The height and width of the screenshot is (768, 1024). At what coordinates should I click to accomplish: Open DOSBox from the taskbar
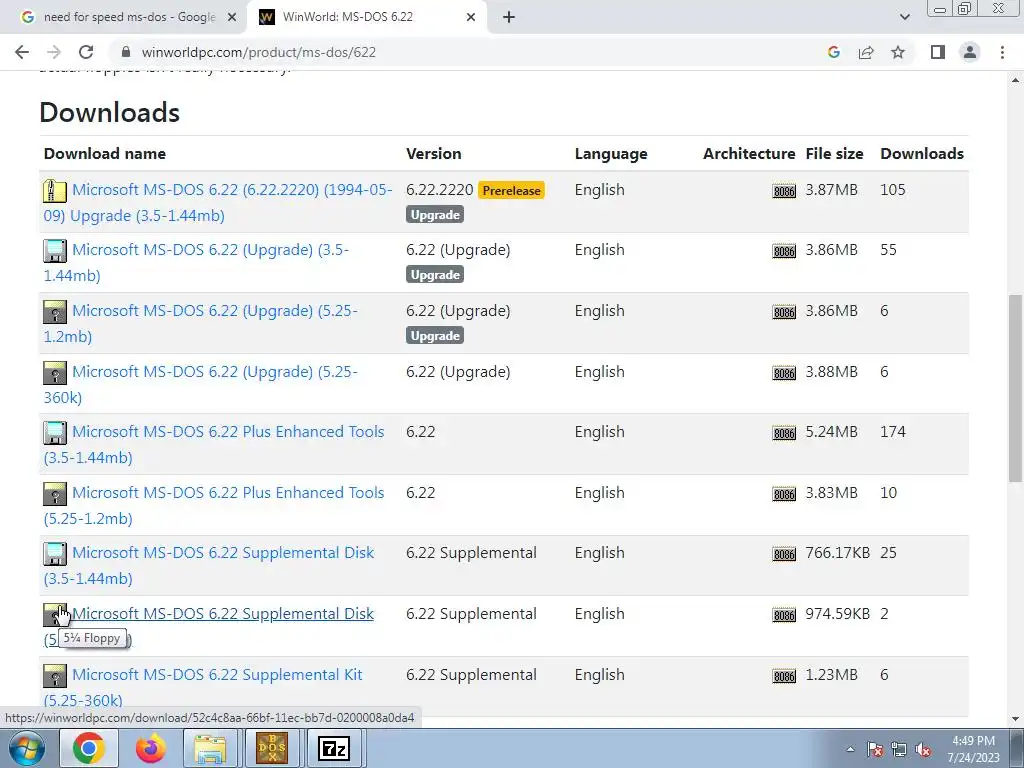pyautogui.click(x=272, y=748)
